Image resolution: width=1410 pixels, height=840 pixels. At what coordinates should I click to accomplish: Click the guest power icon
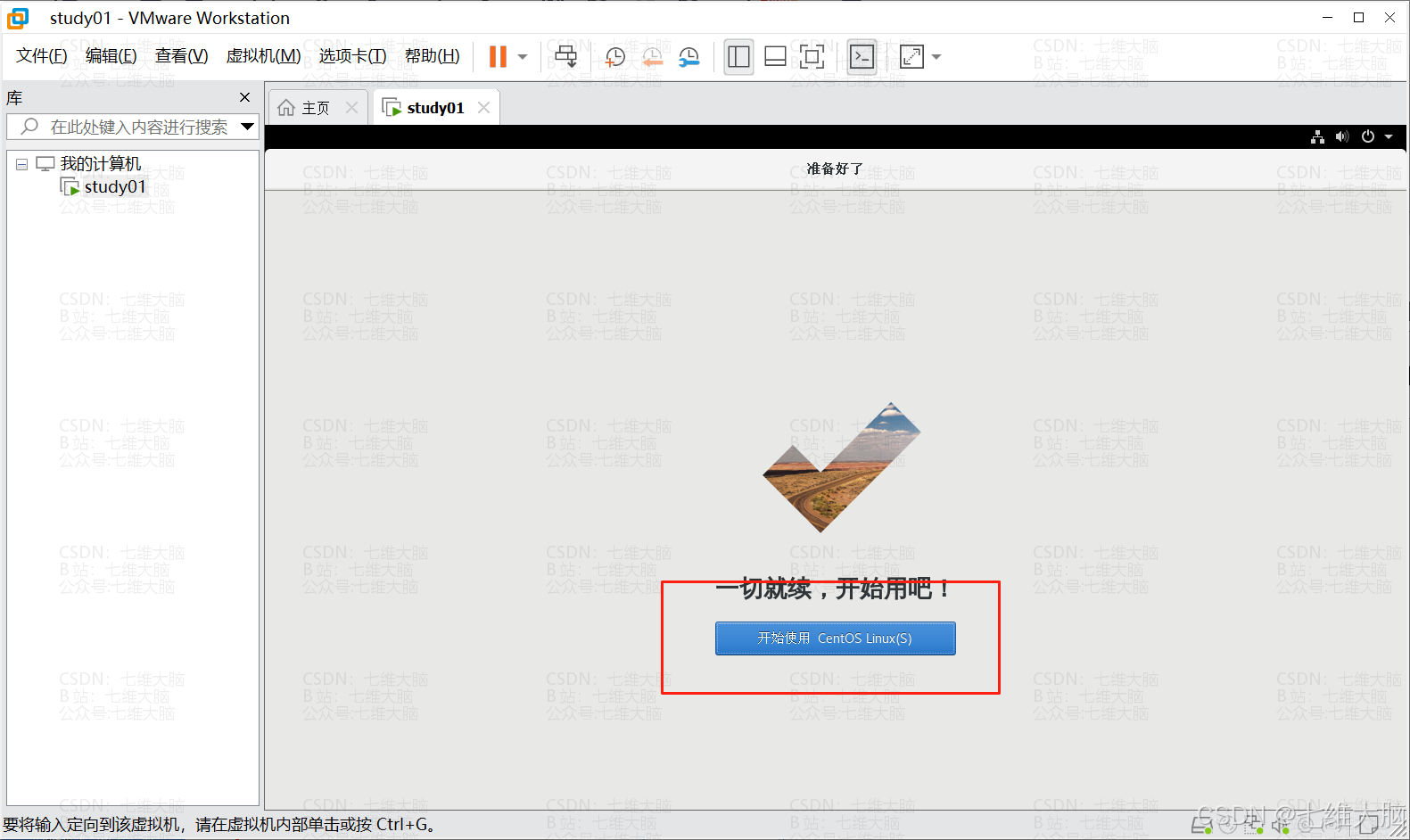click(x=1368, y=136)
